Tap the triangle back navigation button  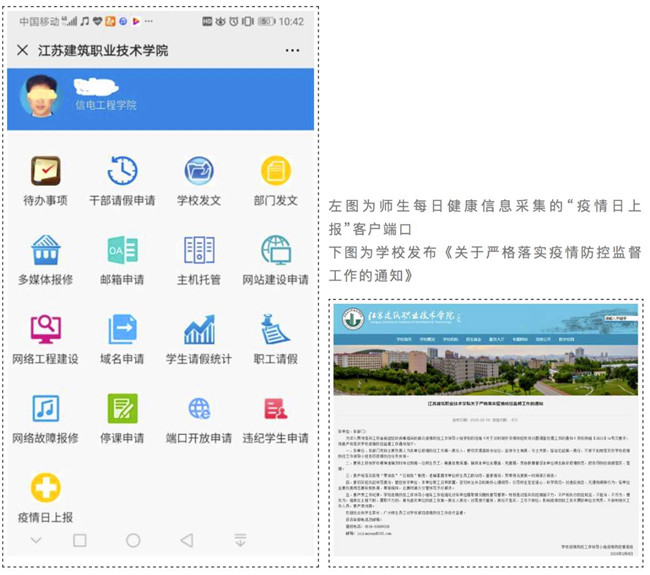[x=187, y=540]
